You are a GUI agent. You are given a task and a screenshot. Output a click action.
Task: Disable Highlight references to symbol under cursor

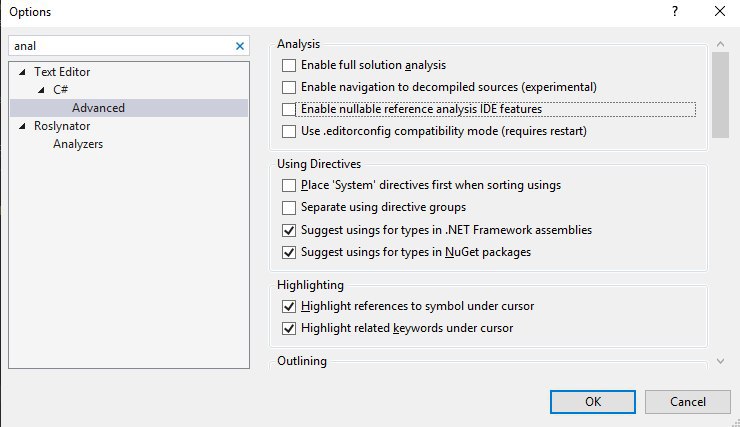[289, 306]
